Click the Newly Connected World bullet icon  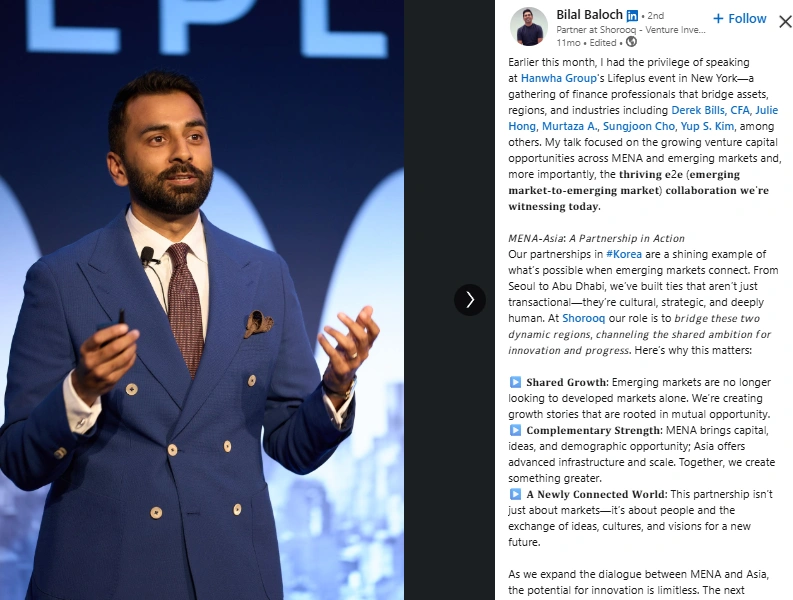click(x=515, y=494)
